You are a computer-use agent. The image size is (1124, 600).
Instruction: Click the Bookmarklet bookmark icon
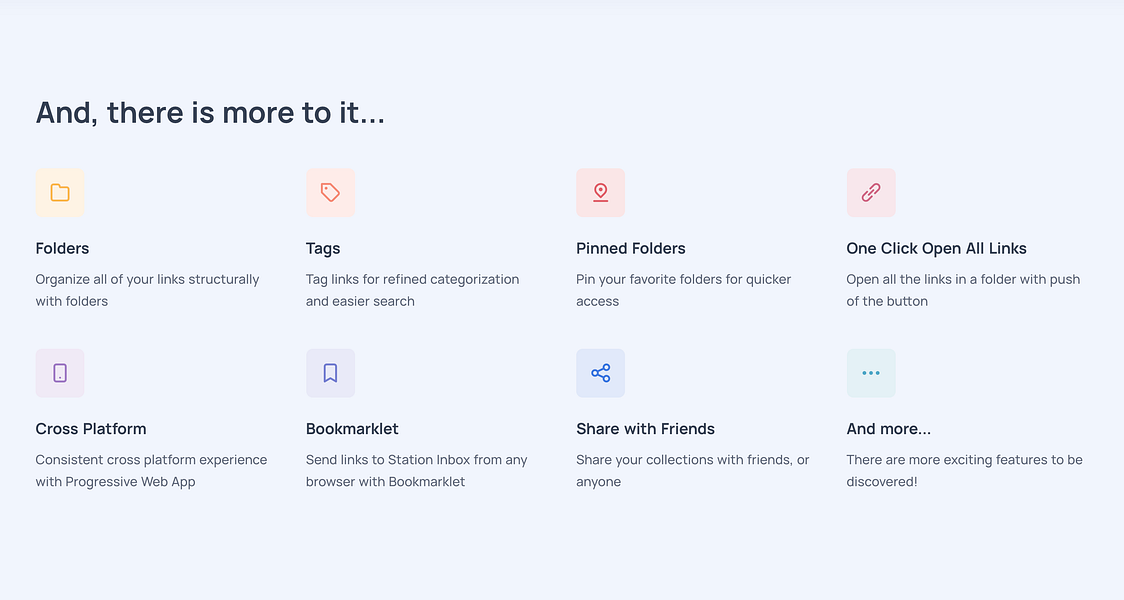[x=330, y=373]
